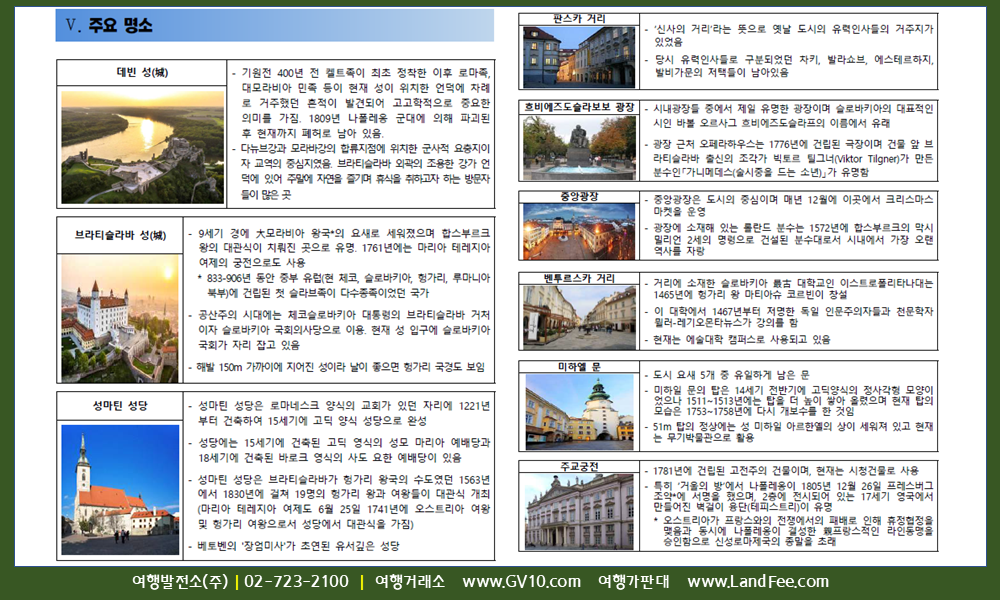This screenshot has height=600, width=1000.
Task: Click the line '도시 요새 5개 중 유일하게 남은 문'
Action: [726, 375]
